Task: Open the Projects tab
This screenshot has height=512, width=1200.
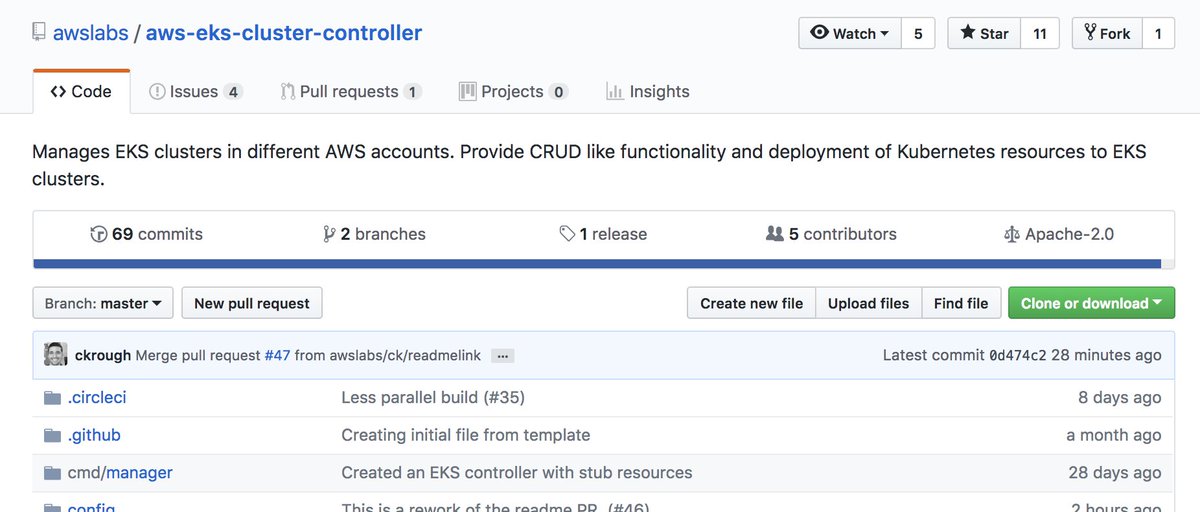Action: (x=513, y=91)
